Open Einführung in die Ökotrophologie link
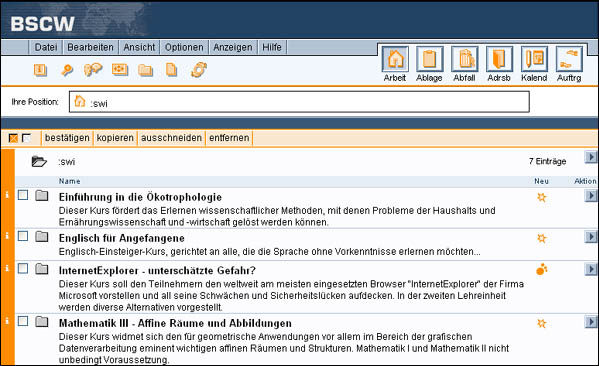Image resolution: width=599 pixels, height=366 pixels. click(140, 197)
